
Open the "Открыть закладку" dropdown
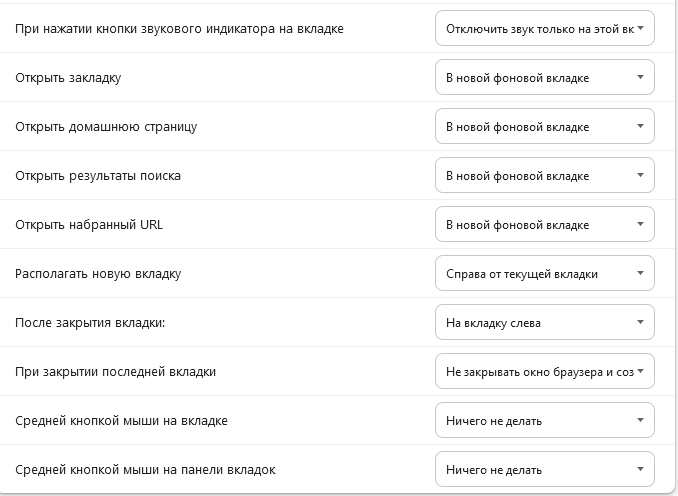point(545,78)
